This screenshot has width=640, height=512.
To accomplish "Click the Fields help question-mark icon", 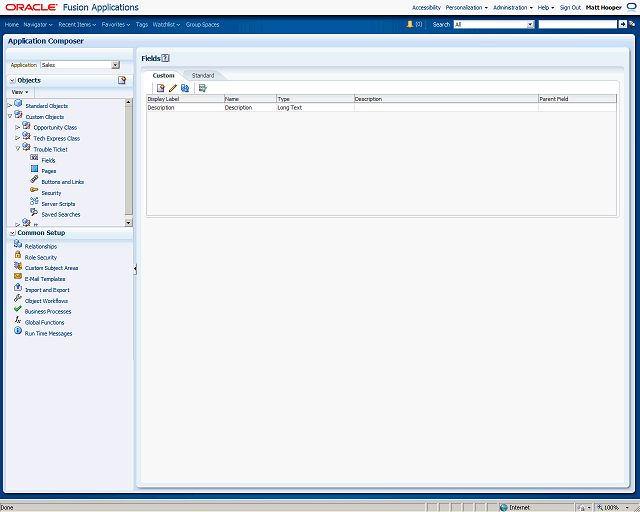I will (x=165, y=58).
